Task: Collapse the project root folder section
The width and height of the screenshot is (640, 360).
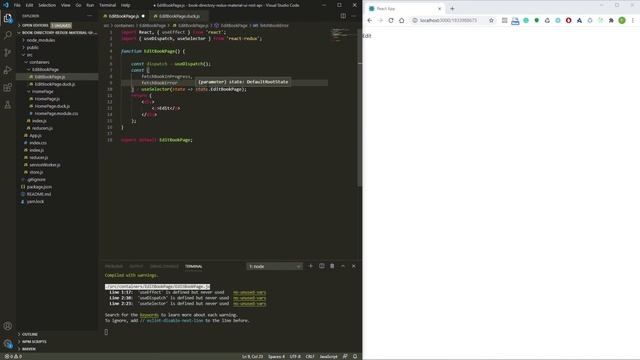Action: (57, 33)
